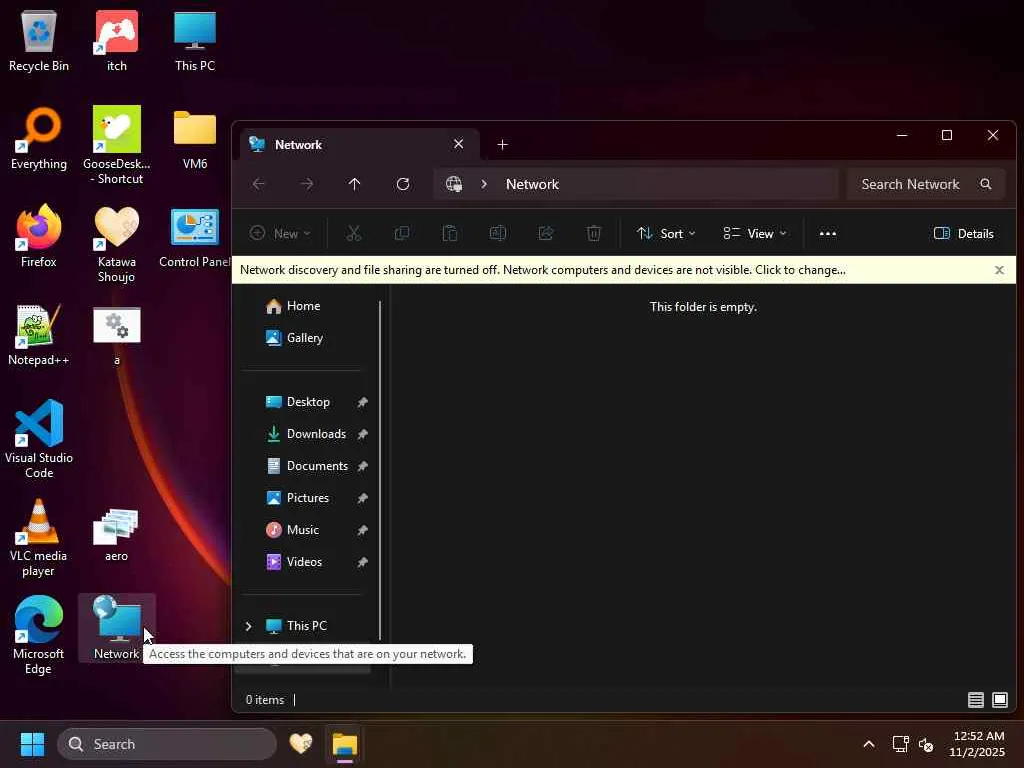The width and height of the screenshot is (1024, 768).
Task: Select the GooseDesktop shortcut icon
Action: coord(117,145)
